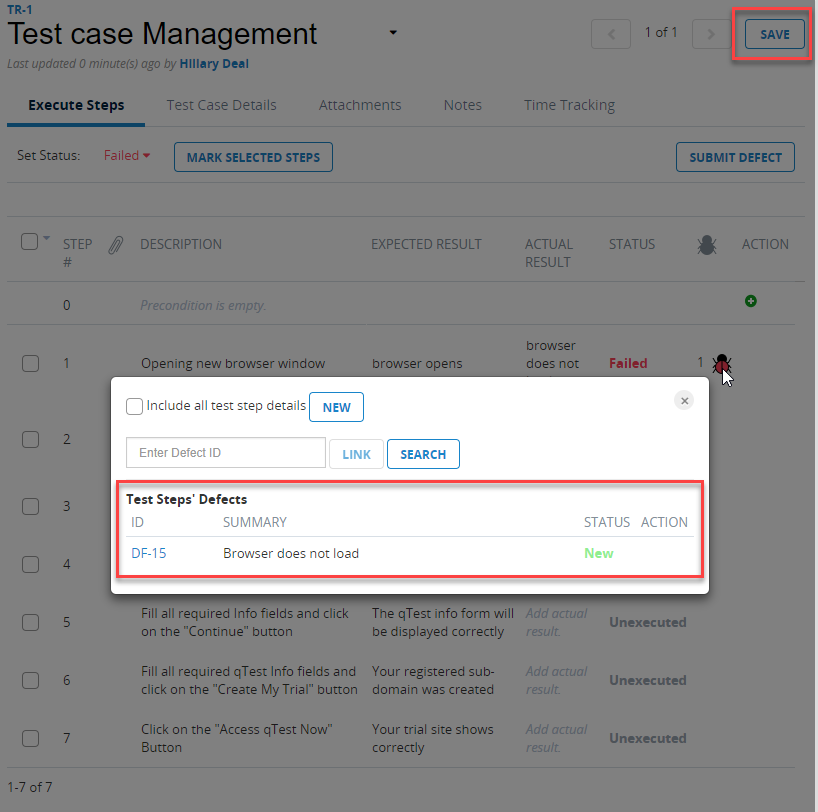The height and width of the screenshot is (812, 818).
Task: Check the select-all steps checkbox
Action: [29, 241]
